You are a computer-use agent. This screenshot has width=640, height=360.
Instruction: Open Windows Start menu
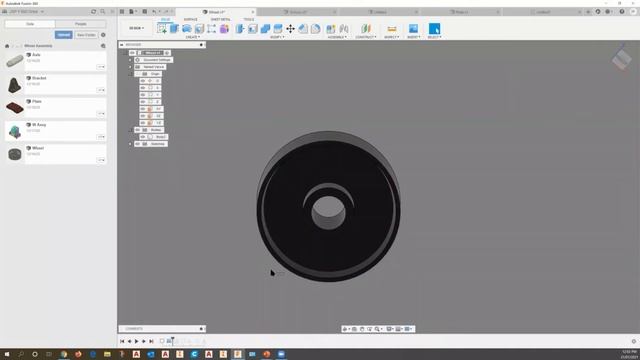pyautogui.click(x=7, y=354)
